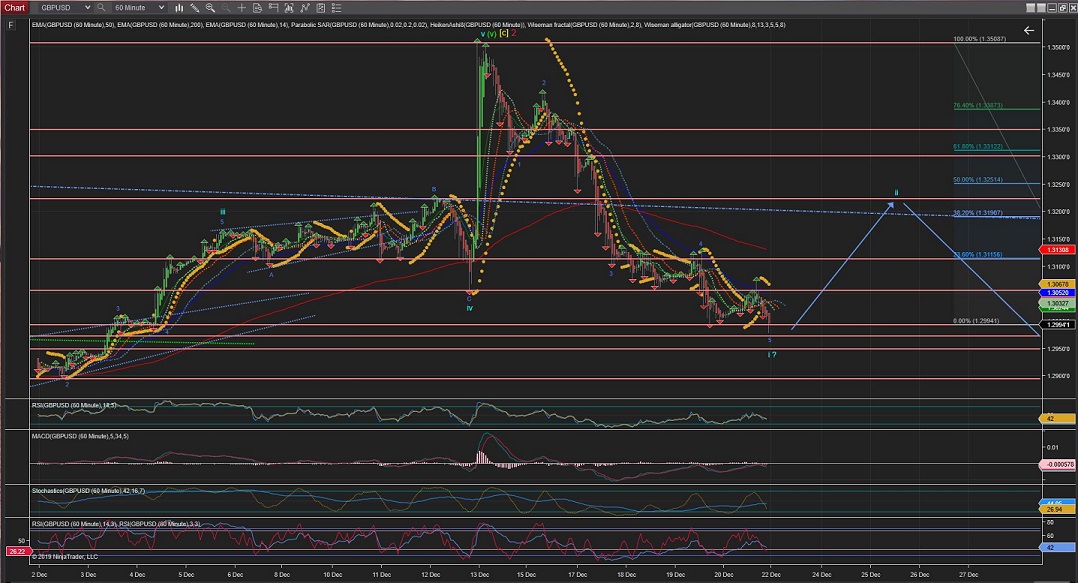Click the 22 Dec date label
The image size is (1078, 583).
tap(771, 575)
